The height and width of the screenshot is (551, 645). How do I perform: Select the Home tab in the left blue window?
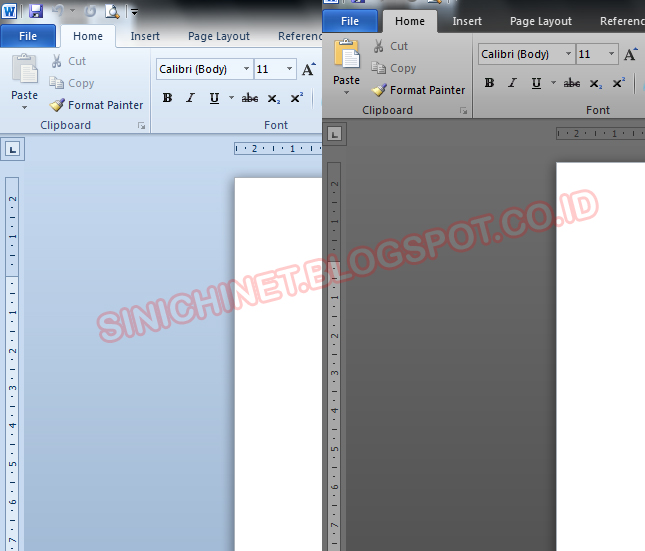(88, 36)
